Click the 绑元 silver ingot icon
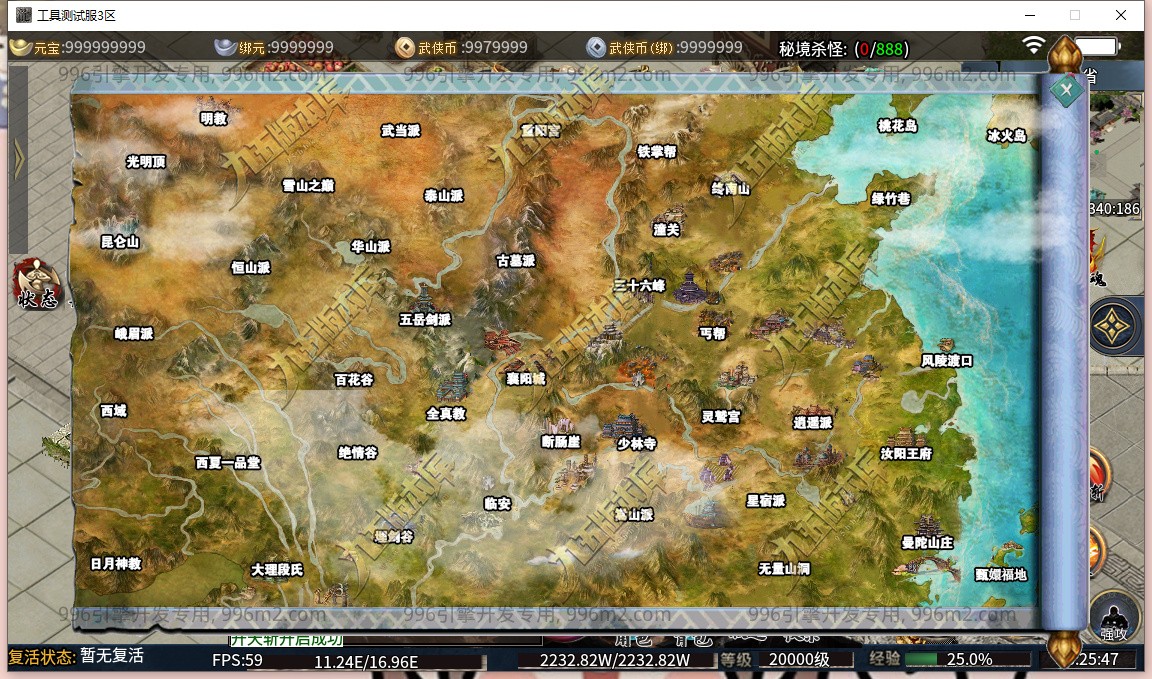Image resolution: width=1152 pixels, height=679 pixels. point(225,48)
